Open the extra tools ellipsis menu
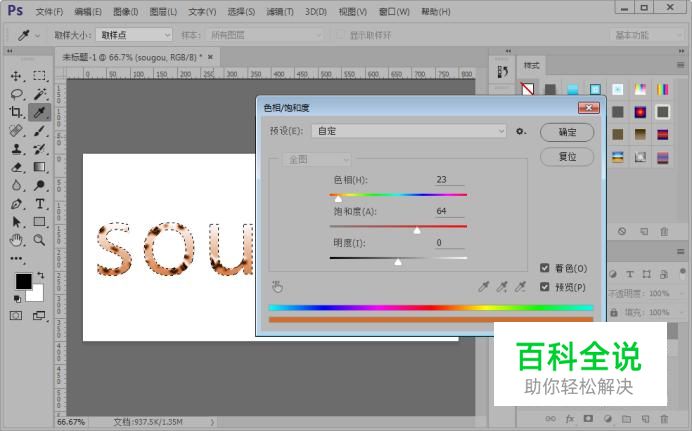The height and width of the screenshot is (431, 692). pyautogui.click(x=17, y=259)
